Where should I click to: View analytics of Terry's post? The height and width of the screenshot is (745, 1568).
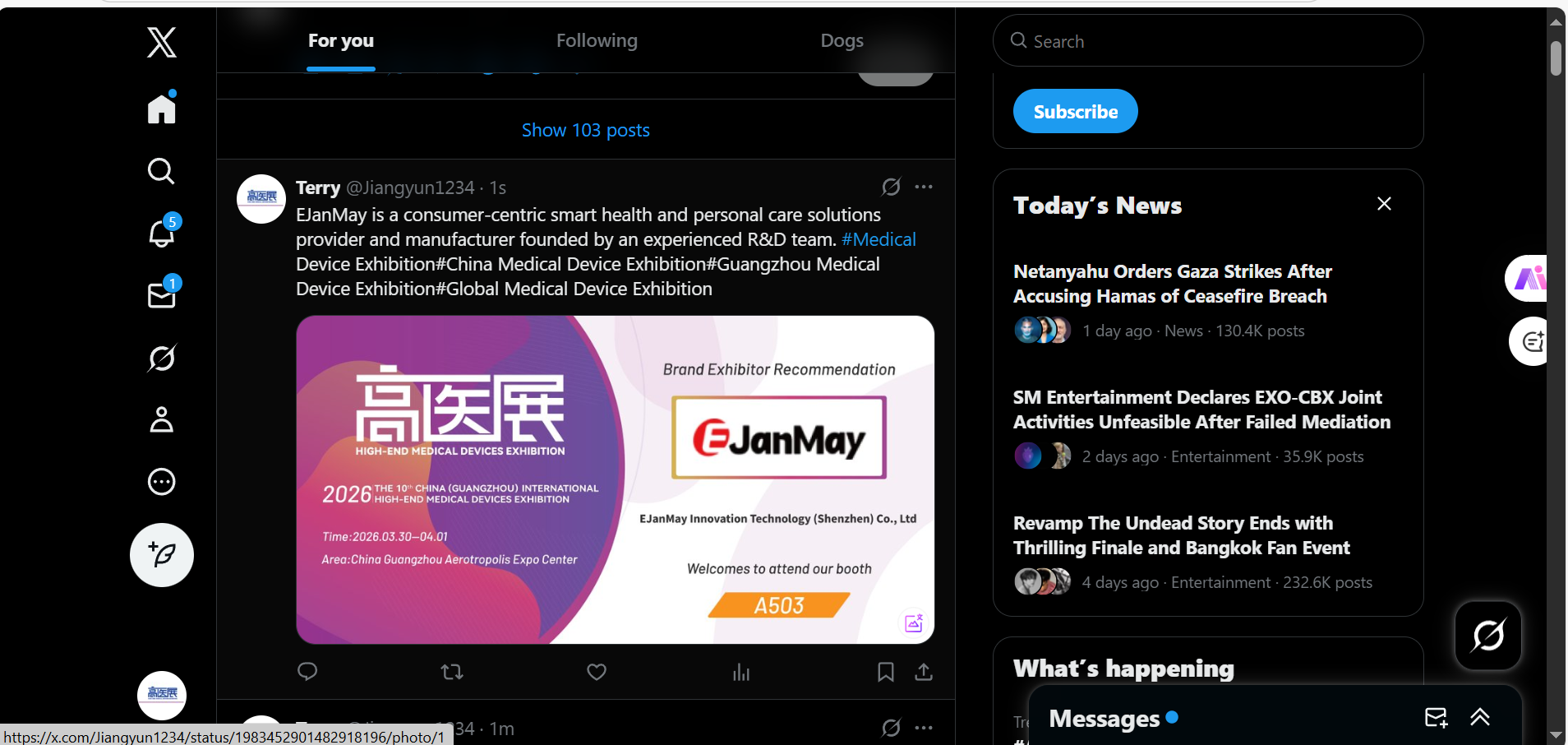click(x=741, y=672)
